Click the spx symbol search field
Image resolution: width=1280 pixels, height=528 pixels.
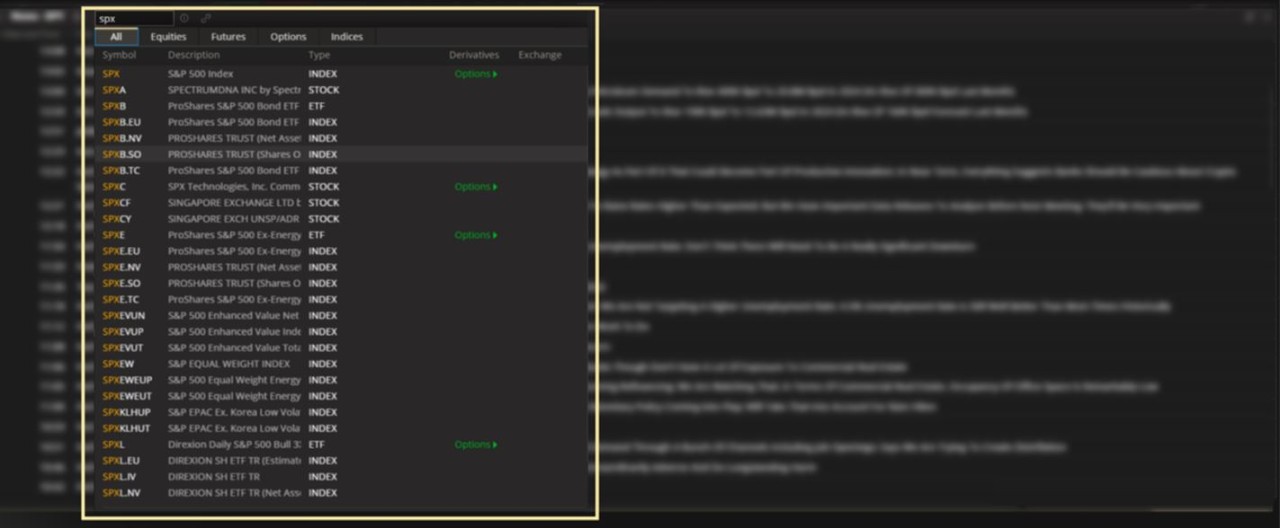pyautogui.click(x=135, y=18)
